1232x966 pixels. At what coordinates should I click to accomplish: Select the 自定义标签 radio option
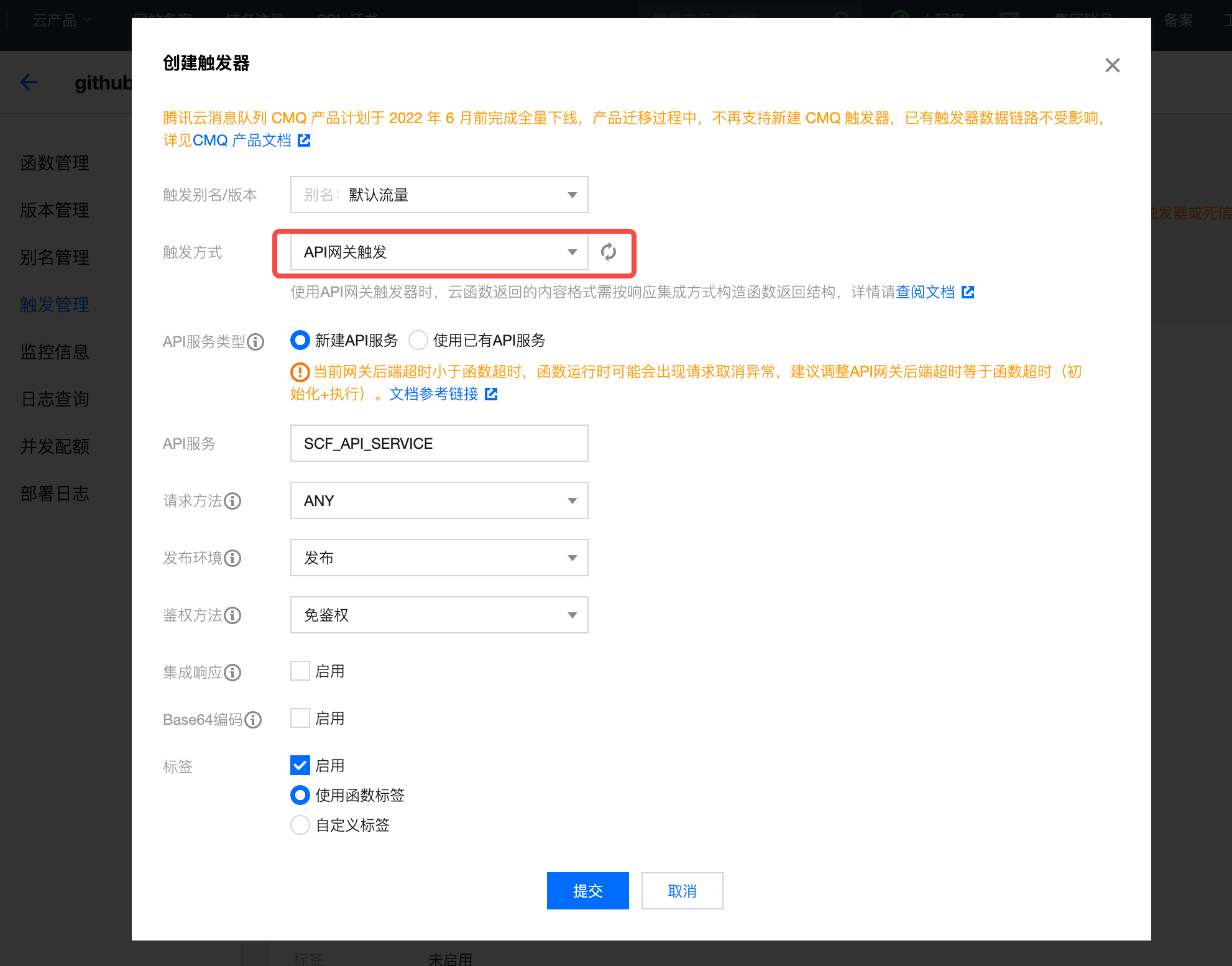click(300, 826)
